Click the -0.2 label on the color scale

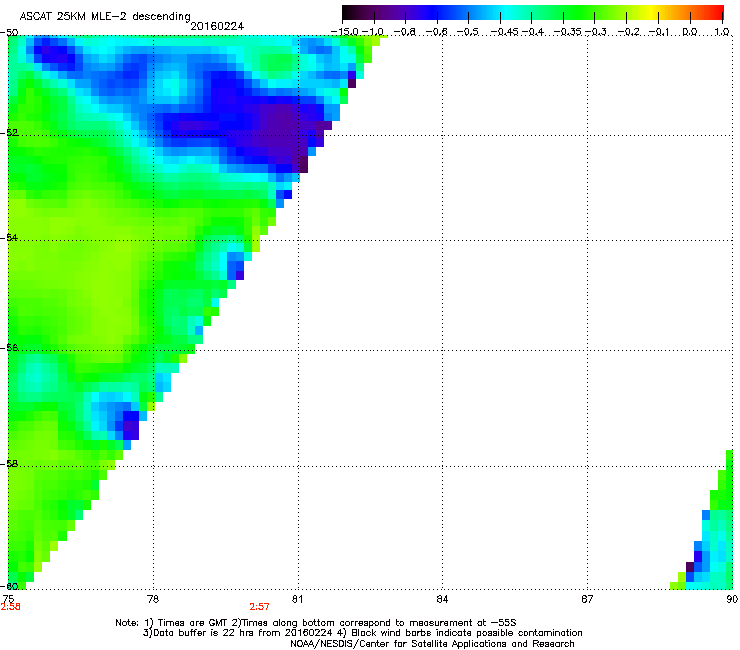628,32
